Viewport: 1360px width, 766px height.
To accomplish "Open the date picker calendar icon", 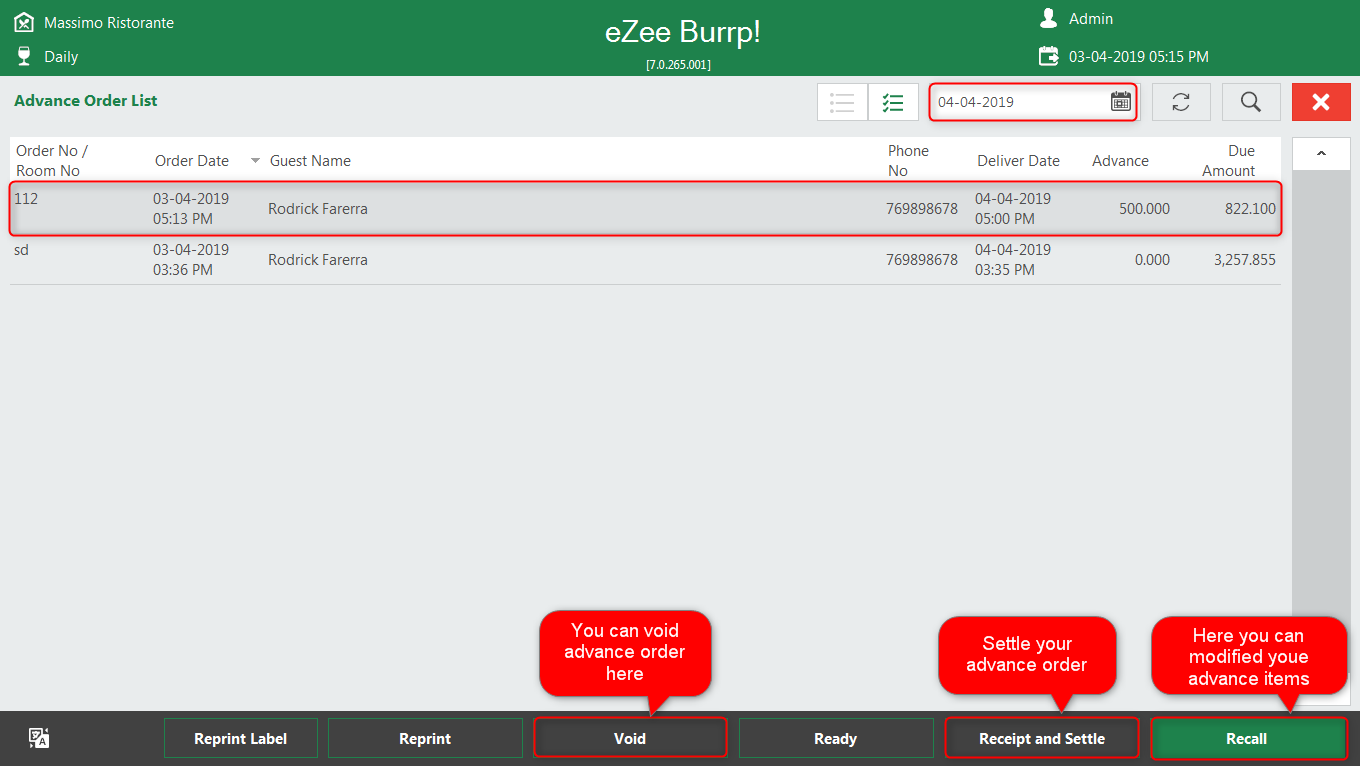I will click(x=1120, y=101).
